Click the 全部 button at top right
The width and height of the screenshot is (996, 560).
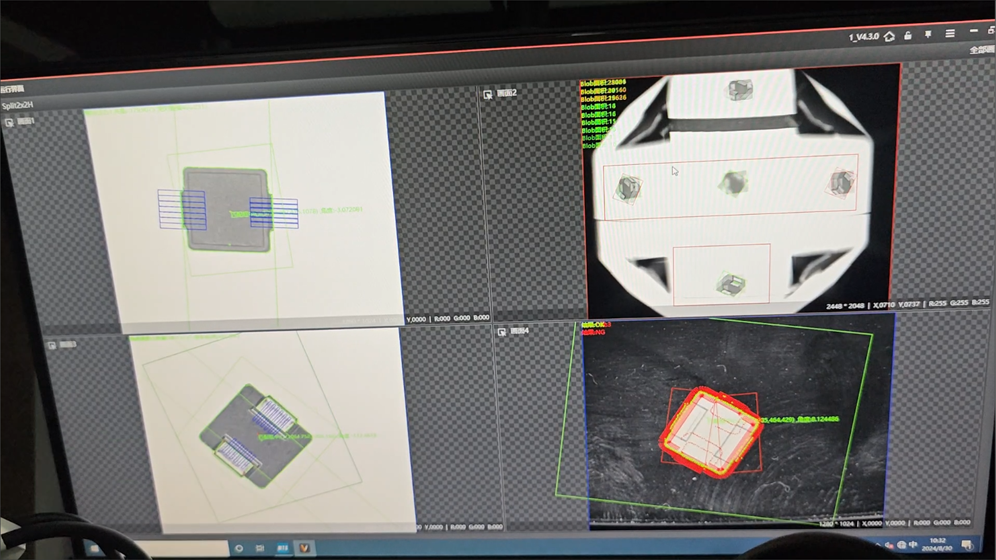point(981,49)
